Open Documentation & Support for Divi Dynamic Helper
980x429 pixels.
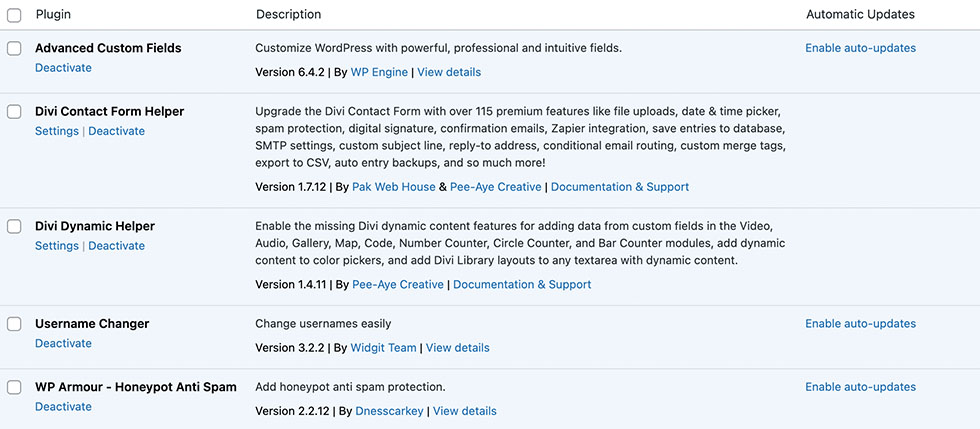522,285
